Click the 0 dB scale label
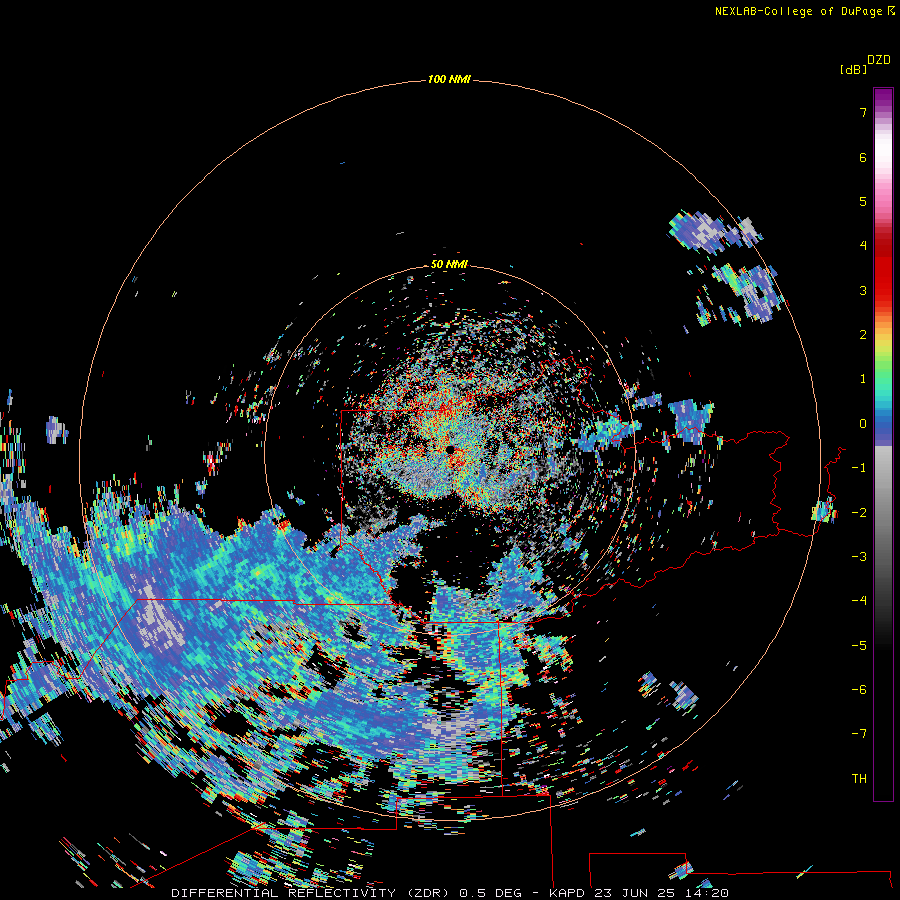Image resolution: width=900 pixels, height=900 pixels. pos(863,424)
